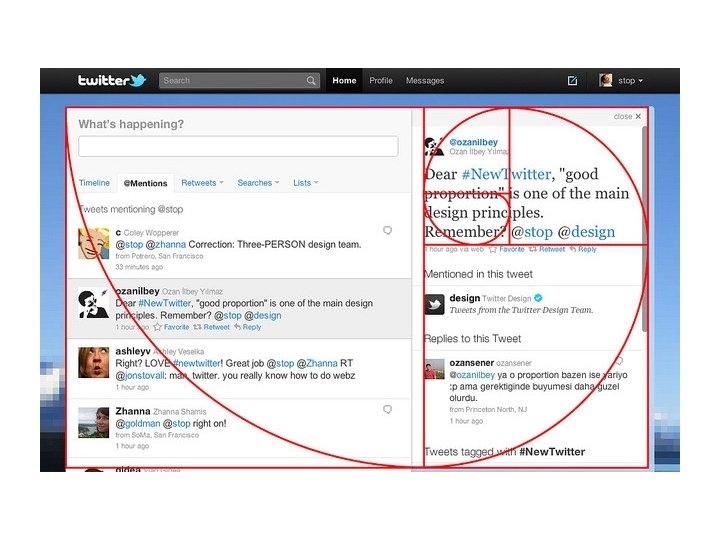The height and width of the screenshot is (540, 720).
Task: Click ozanilbey's avatar in the timeline
Action: [94, 304]
